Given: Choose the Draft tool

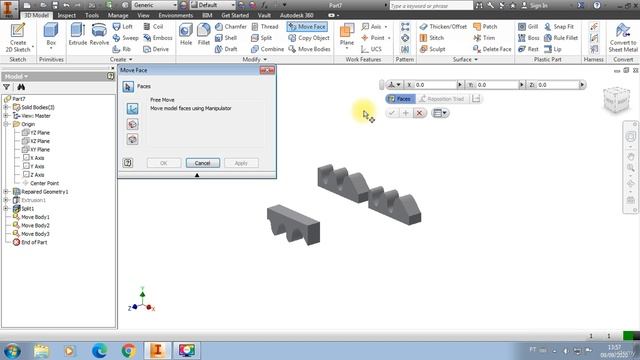Looking at the screenshot, I should pyautogui.click(x=226, y=49).
